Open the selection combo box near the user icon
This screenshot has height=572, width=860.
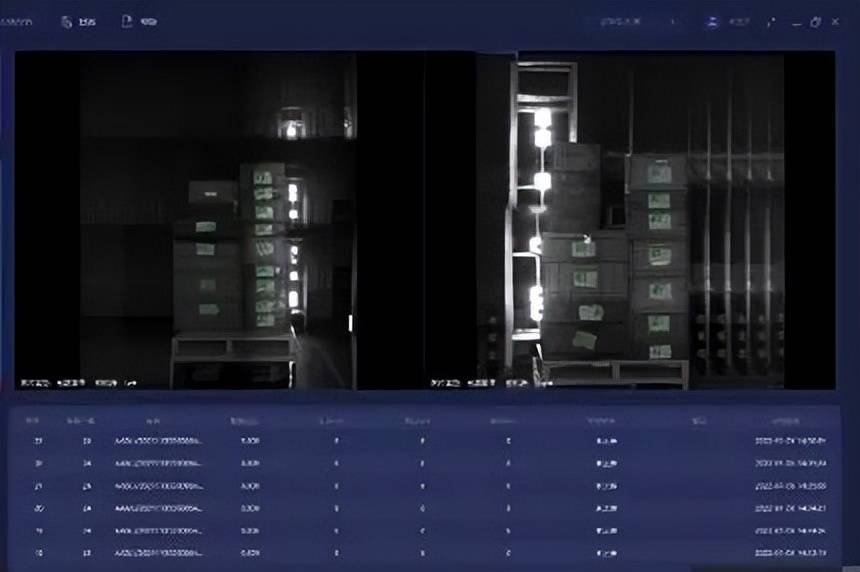tap(638, 22)
